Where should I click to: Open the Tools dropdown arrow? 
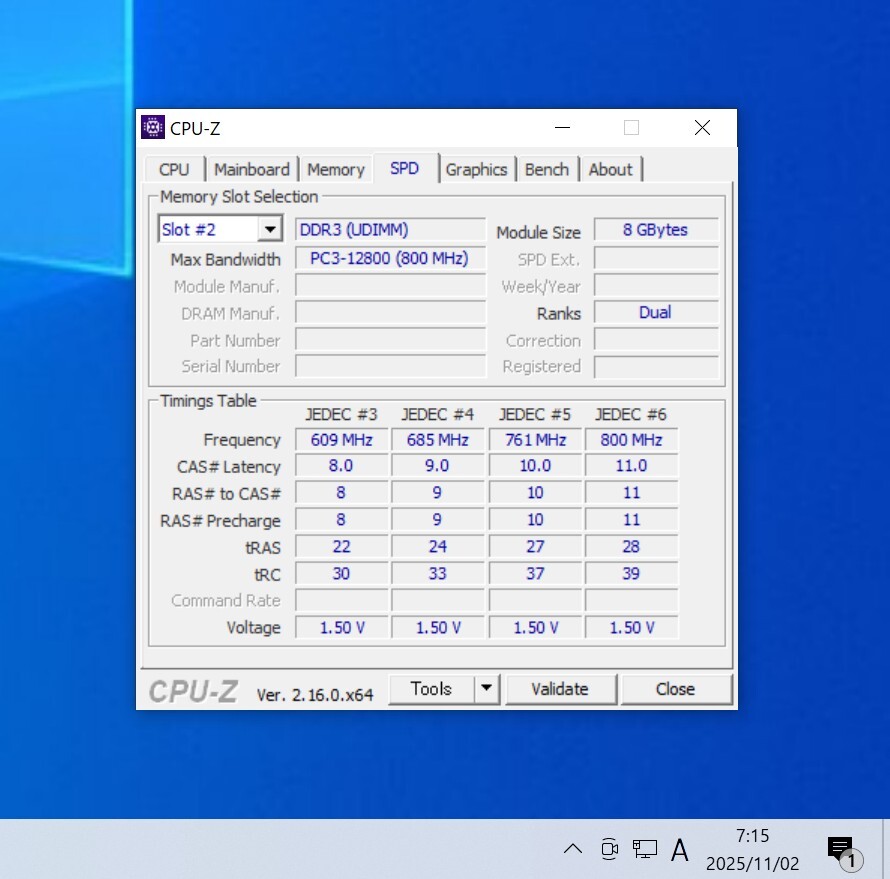click(486, 688)
